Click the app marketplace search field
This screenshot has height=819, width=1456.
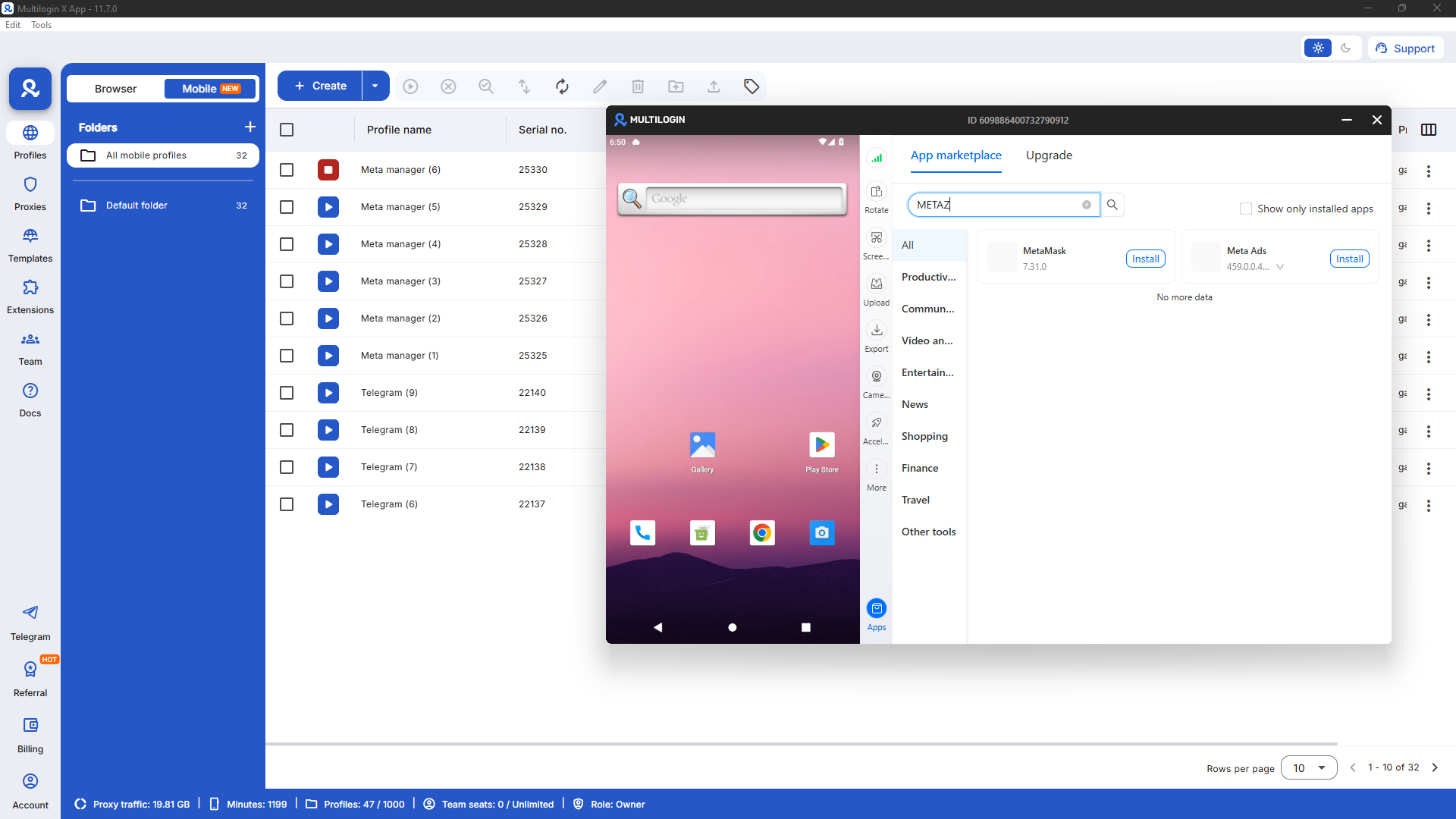(x=997, y=205)
